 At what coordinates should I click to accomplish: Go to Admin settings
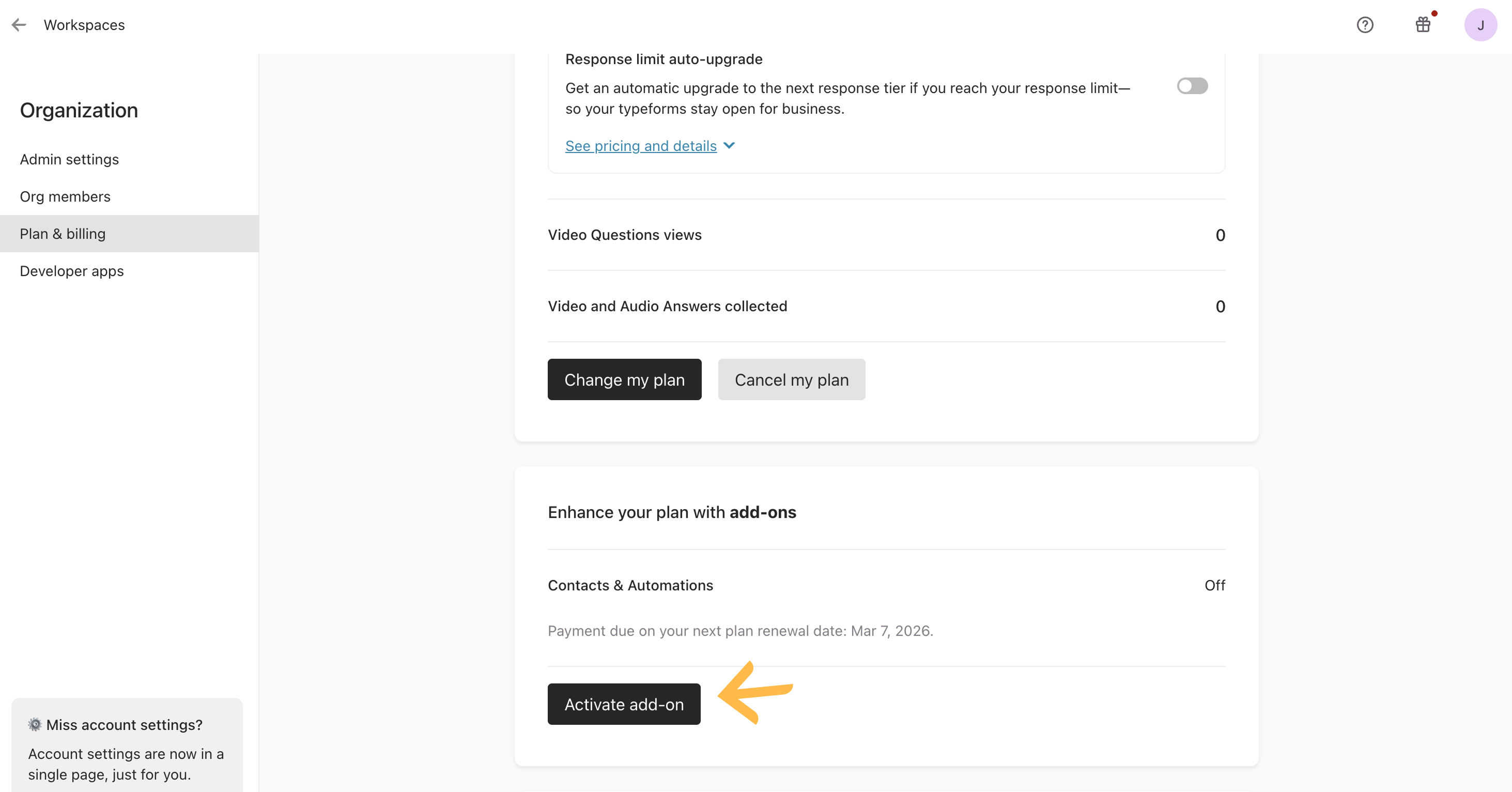click(69, 159)
